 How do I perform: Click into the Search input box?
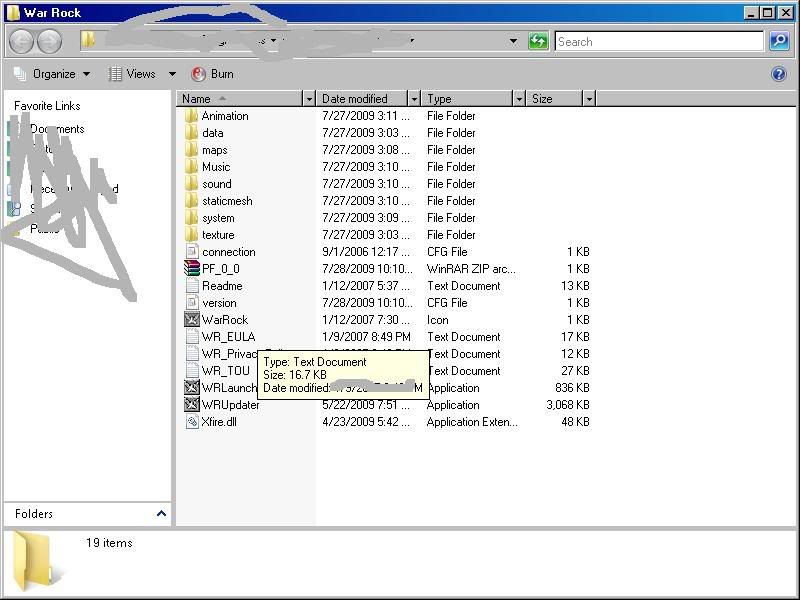pos(659,41)
